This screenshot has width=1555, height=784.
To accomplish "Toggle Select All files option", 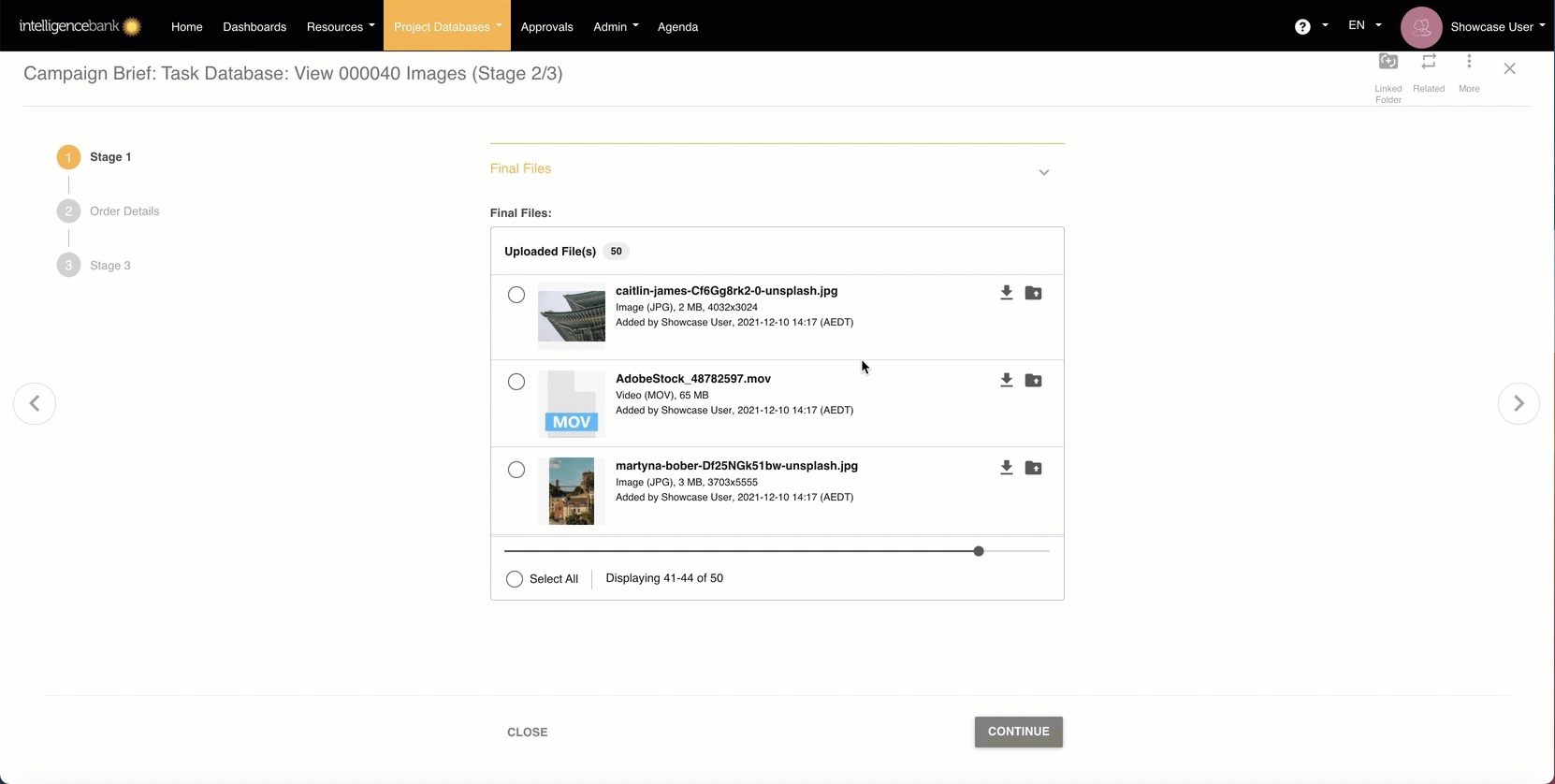I will (515, 579).
